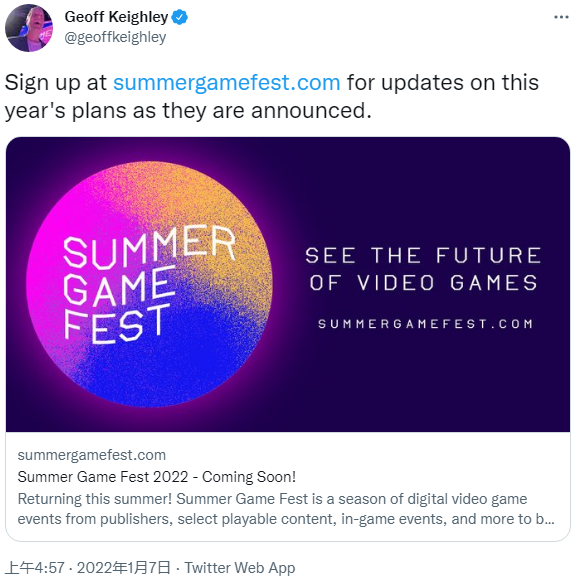This screenshot has height=581, width=576.
Task: Click the Summer Game Fest circular logo
Action: tap(149, 284)
